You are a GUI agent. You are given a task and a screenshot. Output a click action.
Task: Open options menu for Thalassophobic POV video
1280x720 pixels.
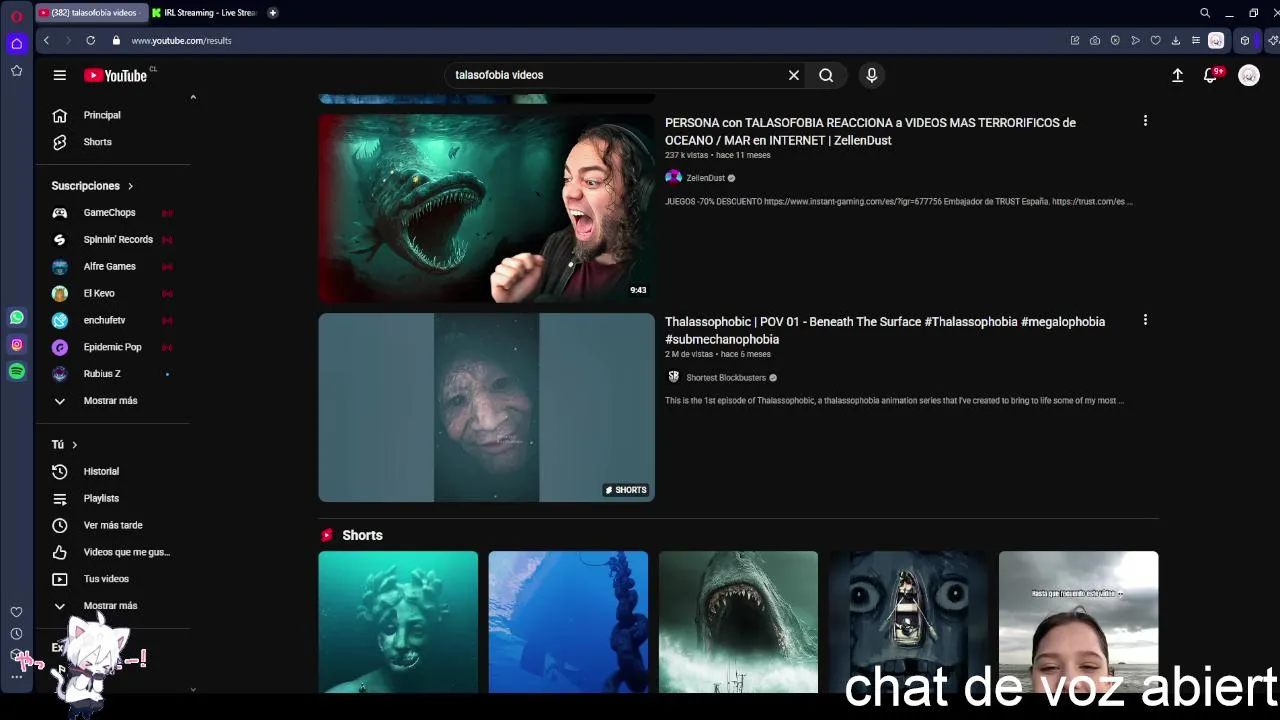(x=1145, y=320)
